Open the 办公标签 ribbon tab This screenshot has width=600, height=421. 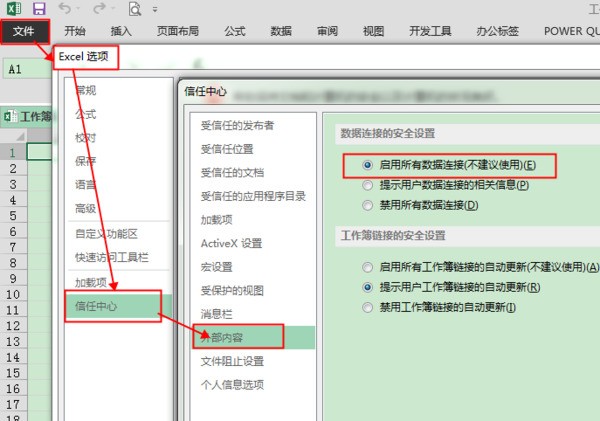tap(497, 31)
